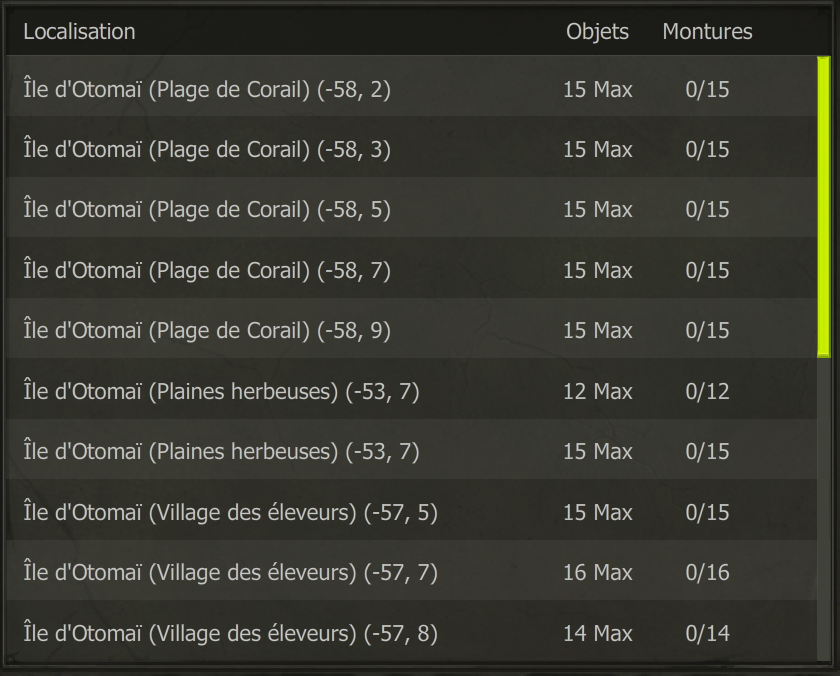
Task: Click the scrollbar track below the thumb
Action: [x=823, y=509]
